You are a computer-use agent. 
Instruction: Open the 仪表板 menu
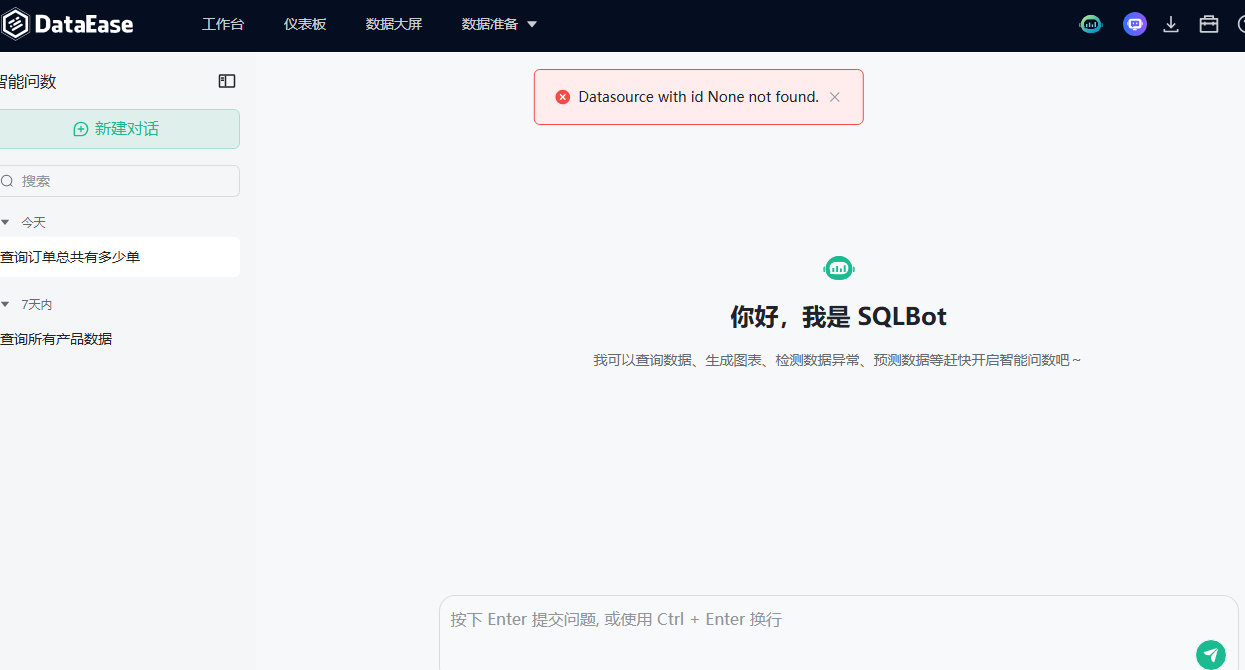tap(305, 24)
